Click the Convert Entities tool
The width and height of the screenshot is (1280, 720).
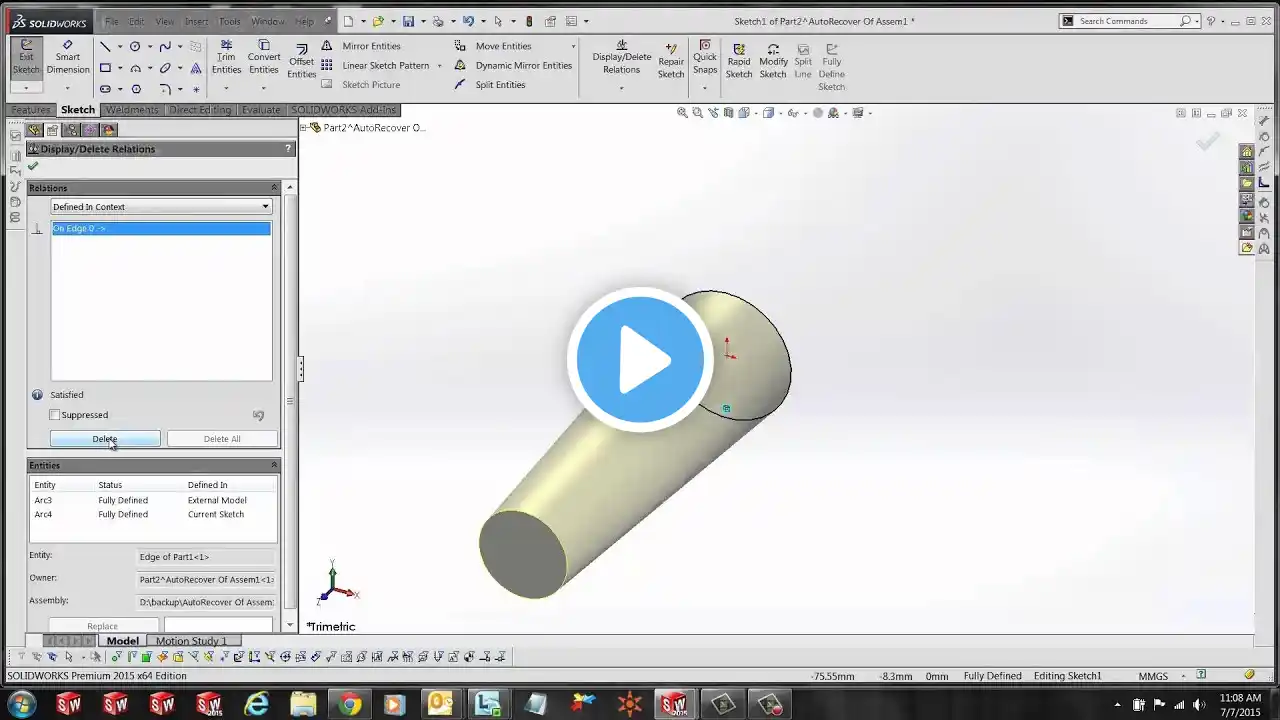pyautogui.click(x=264, y=58)
